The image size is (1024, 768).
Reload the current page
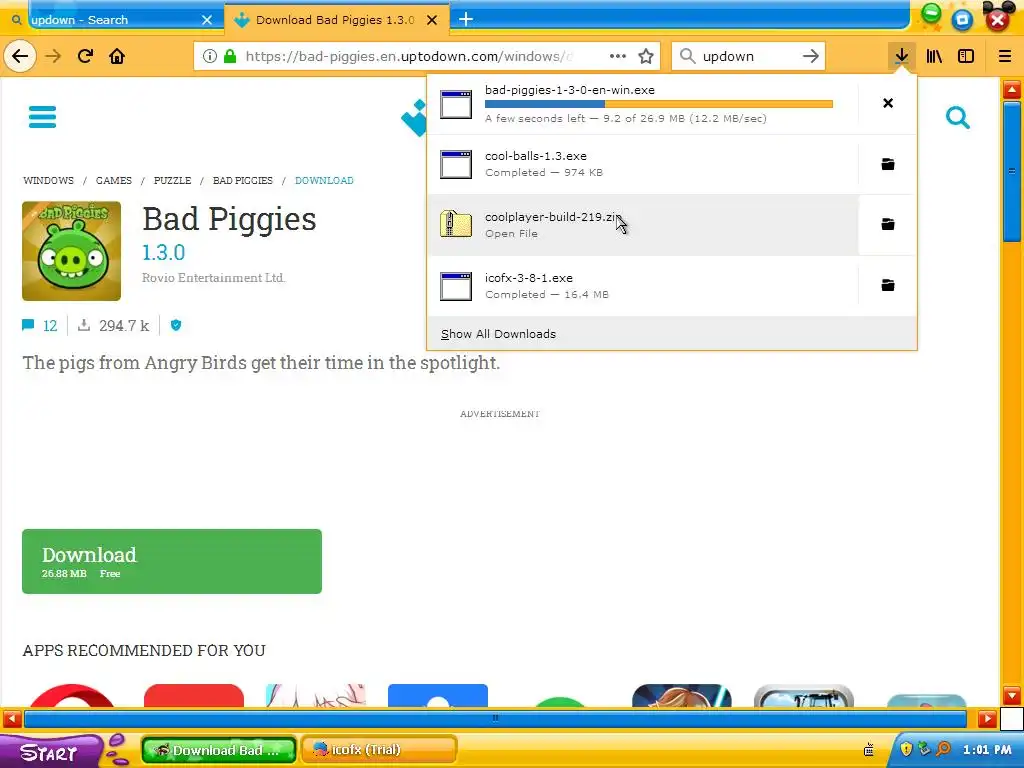pos(85,56)
